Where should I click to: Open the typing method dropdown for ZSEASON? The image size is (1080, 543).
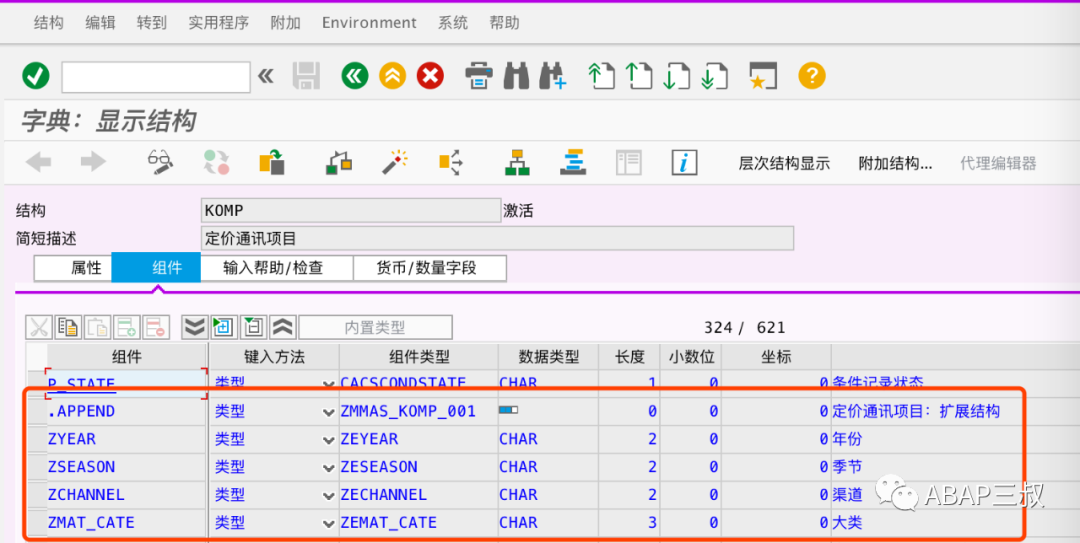(329, 467)
